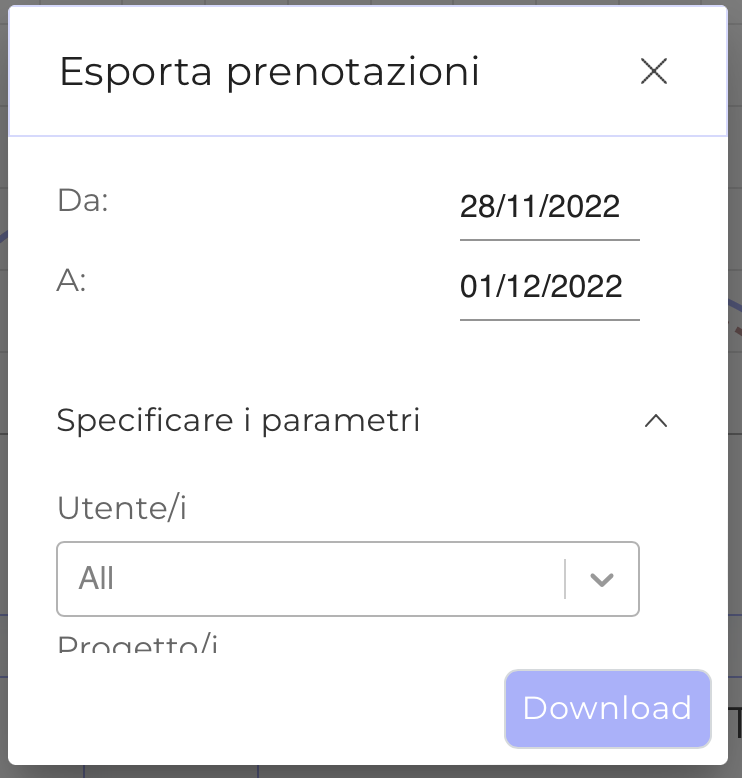The height and width of the screenshot is (778, 742).
Task: Close the Esporta prenotazioni dialog
Action: (654, 71)
